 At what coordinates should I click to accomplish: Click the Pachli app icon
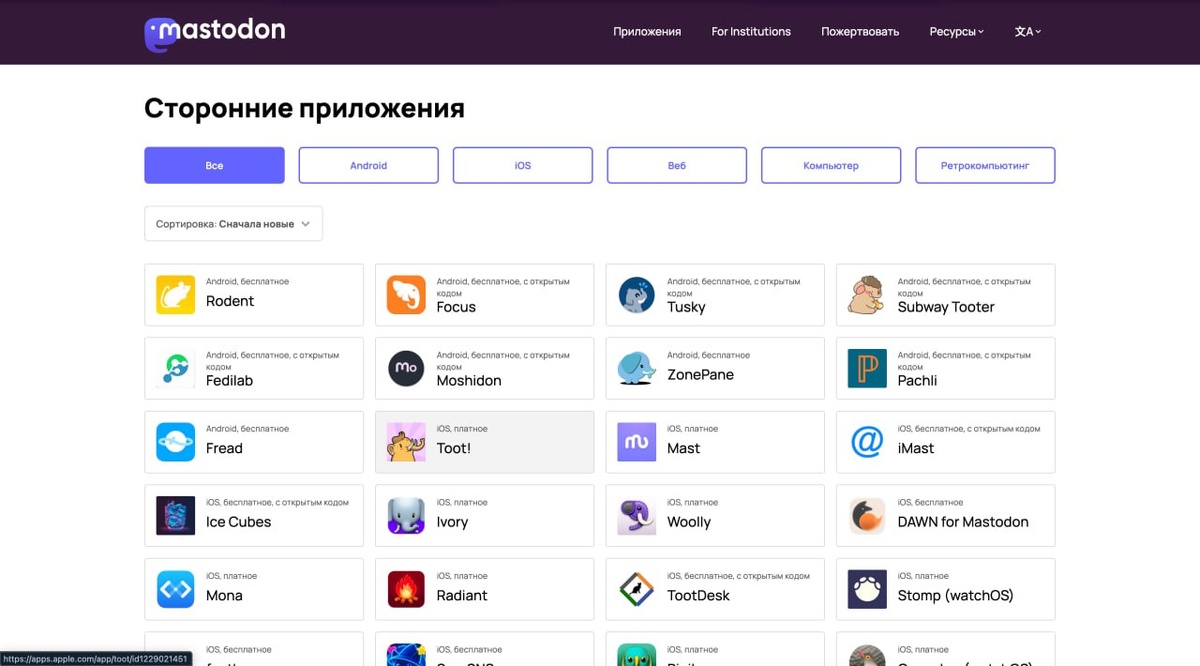point(867,369)
